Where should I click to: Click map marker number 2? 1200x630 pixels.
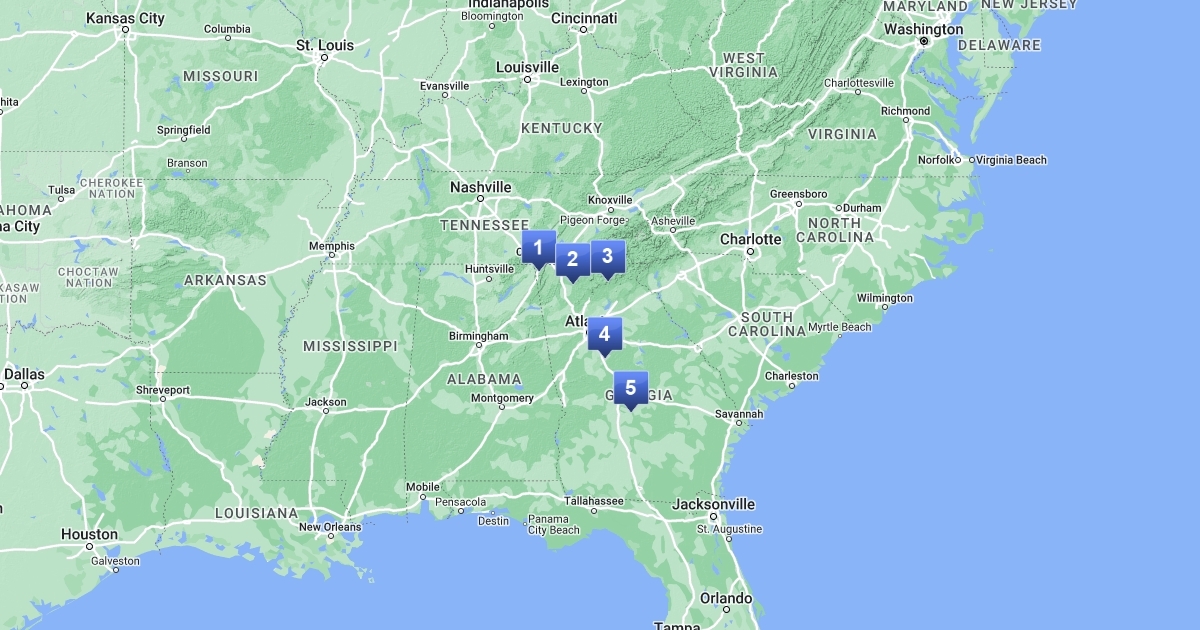click(572, 262)
